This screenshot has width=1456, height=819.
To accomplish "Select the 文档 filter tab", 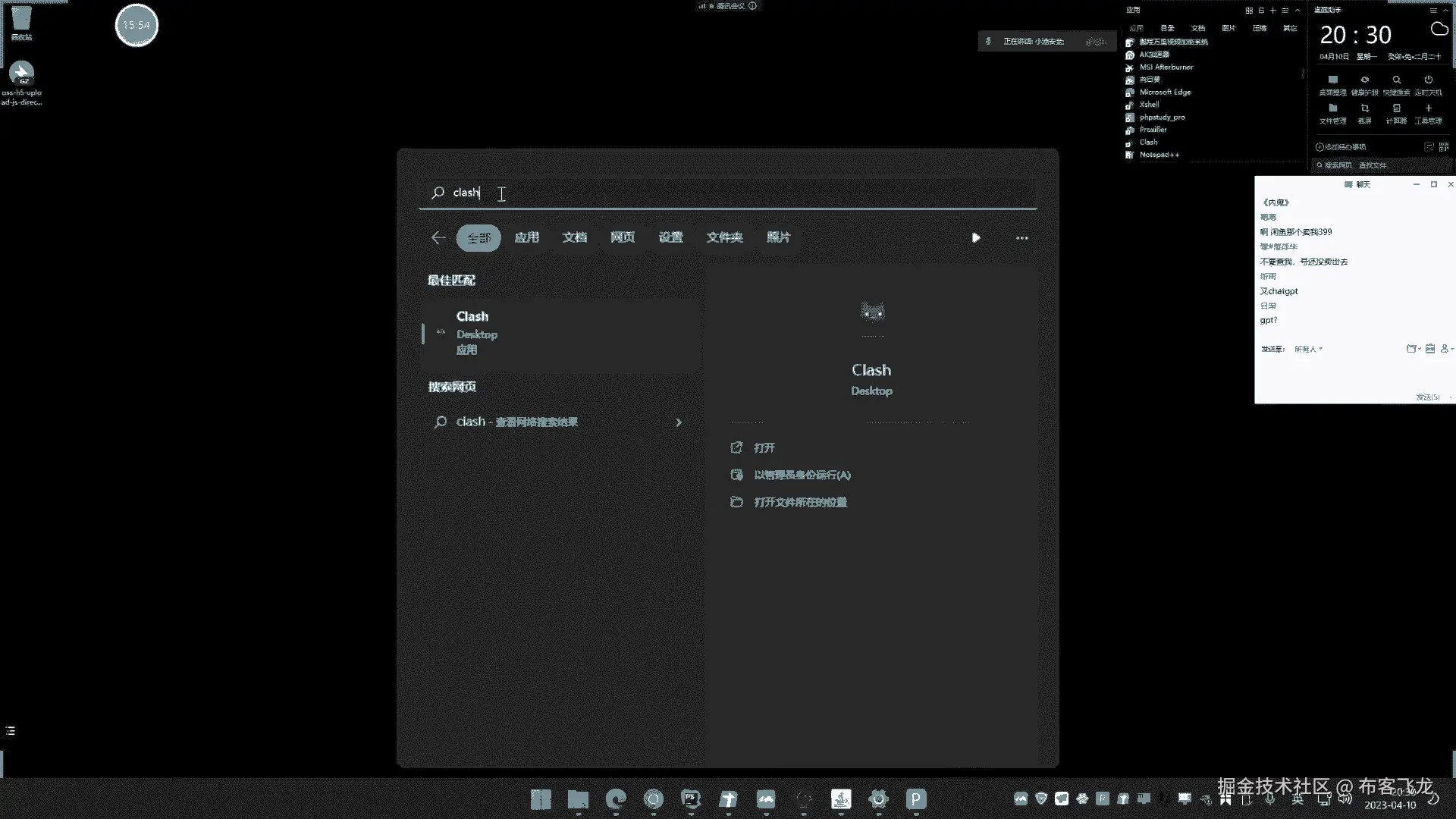I will tap(574, 237).
